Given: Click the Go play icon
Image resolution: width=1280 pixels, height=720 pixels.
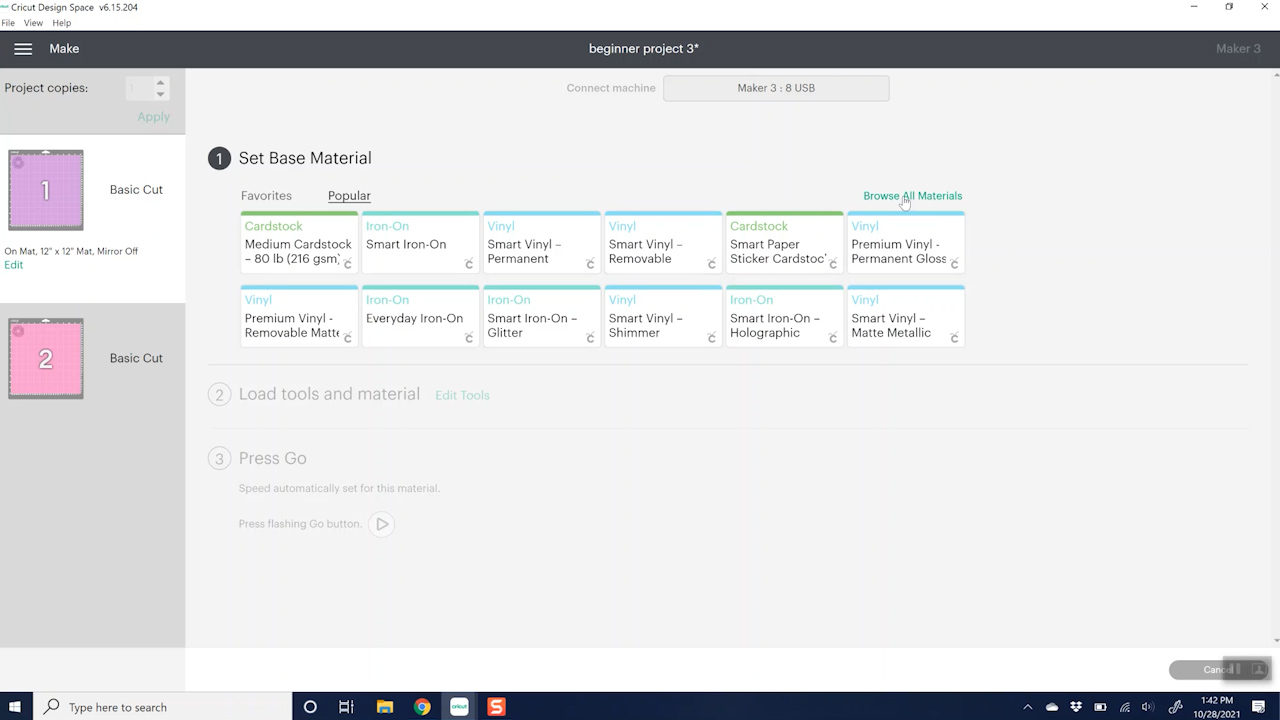Looking at the screenshot, I should pyautogui.click(x=382, y=524).
